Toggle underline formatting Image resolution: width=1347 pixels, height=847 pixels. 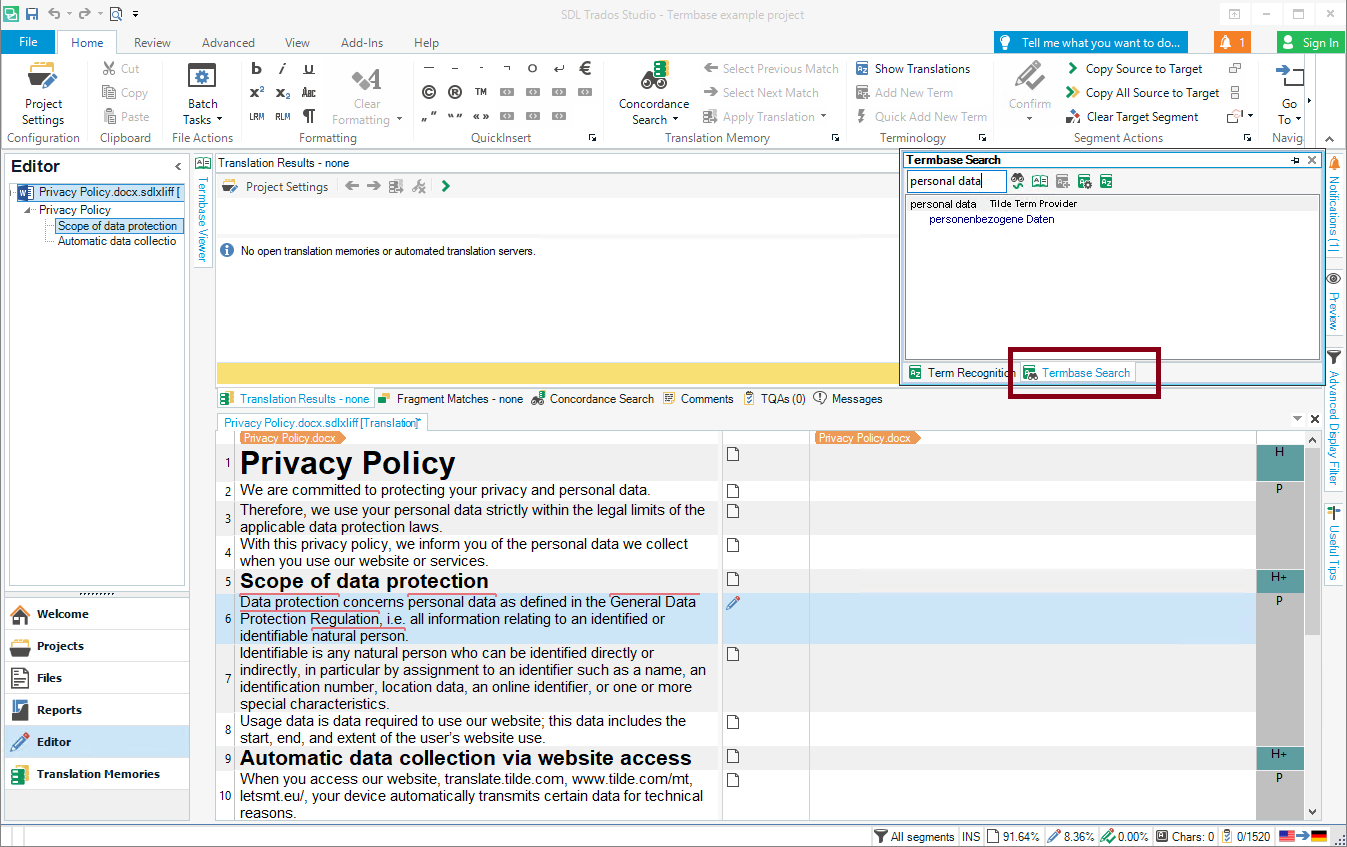pos(309,68)
